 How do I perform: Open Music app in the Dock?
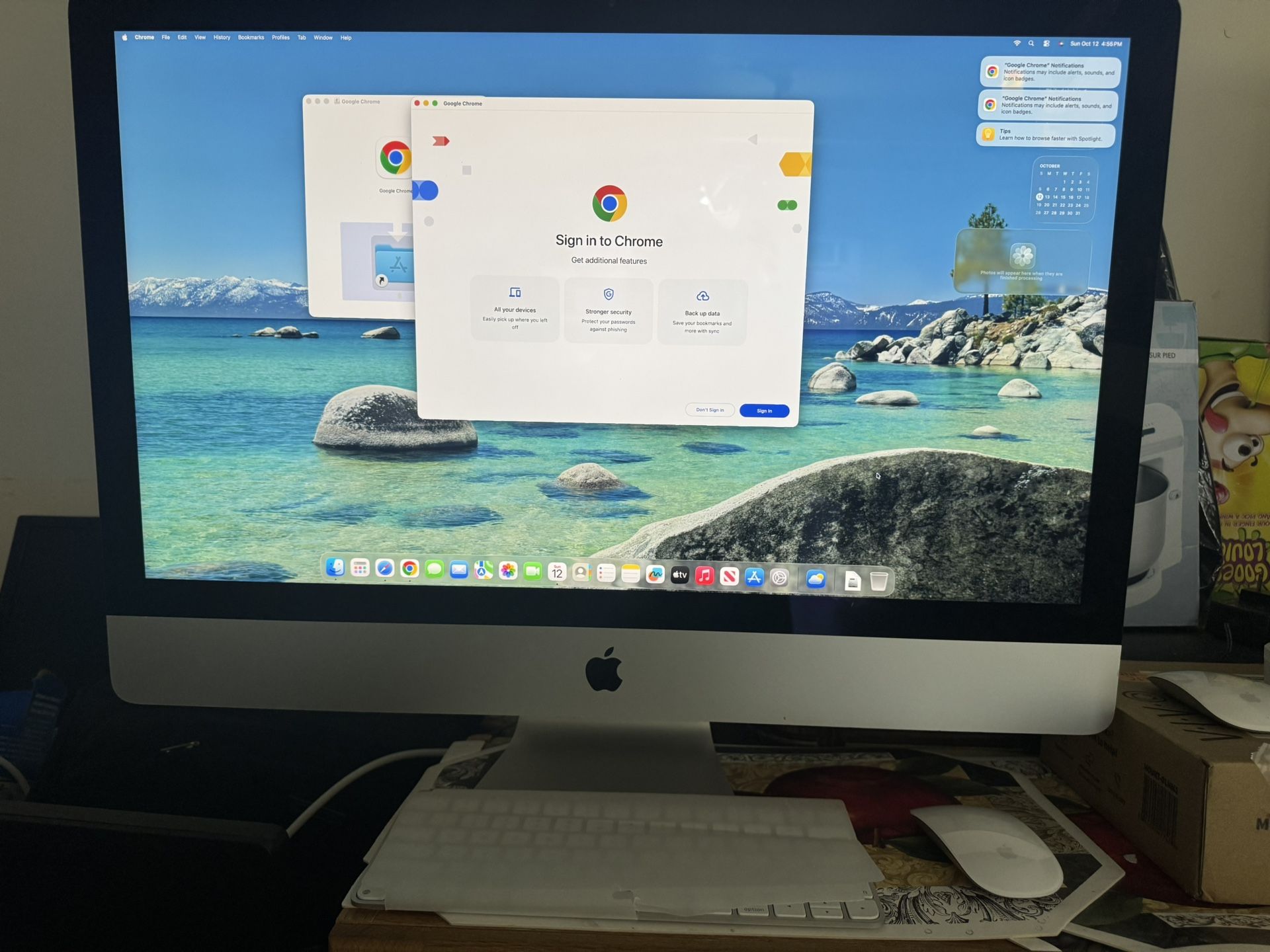click(704, 576)
